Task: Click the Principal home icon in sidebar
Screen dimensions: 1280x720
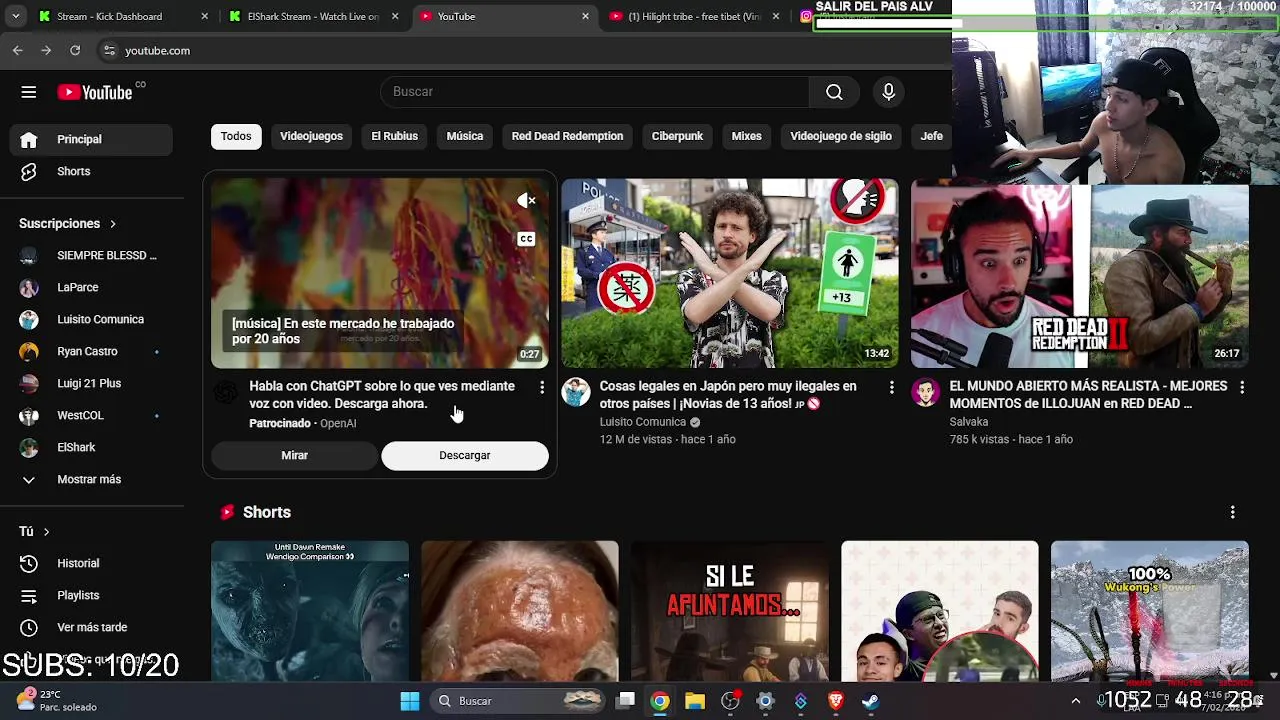Action: pos(29,139)
